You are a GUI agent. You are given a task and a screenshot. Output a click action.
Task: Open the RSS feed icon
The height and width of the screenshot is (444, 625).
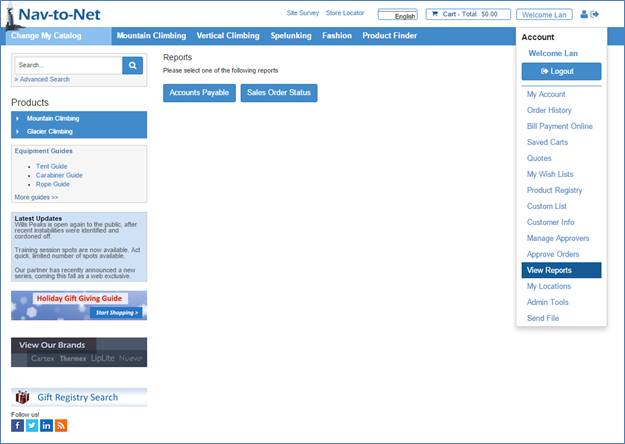click(x=61, y=425)
